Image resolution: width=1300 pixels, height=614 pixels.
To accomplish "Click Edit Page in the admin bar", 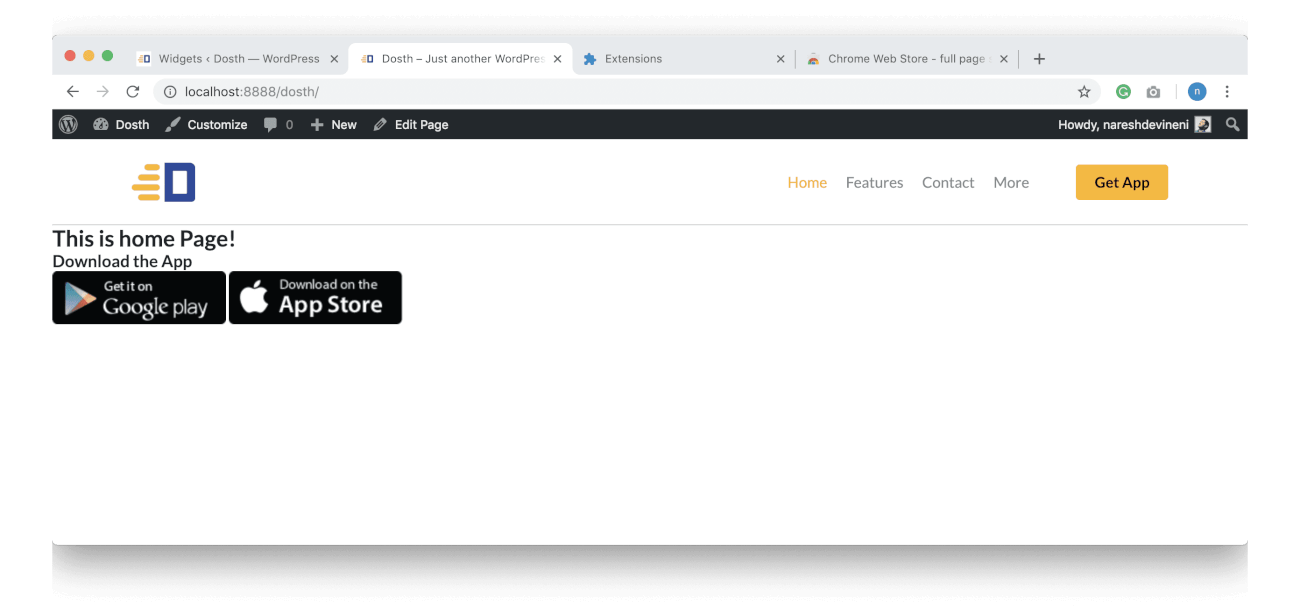I will [x=420, y=124].
